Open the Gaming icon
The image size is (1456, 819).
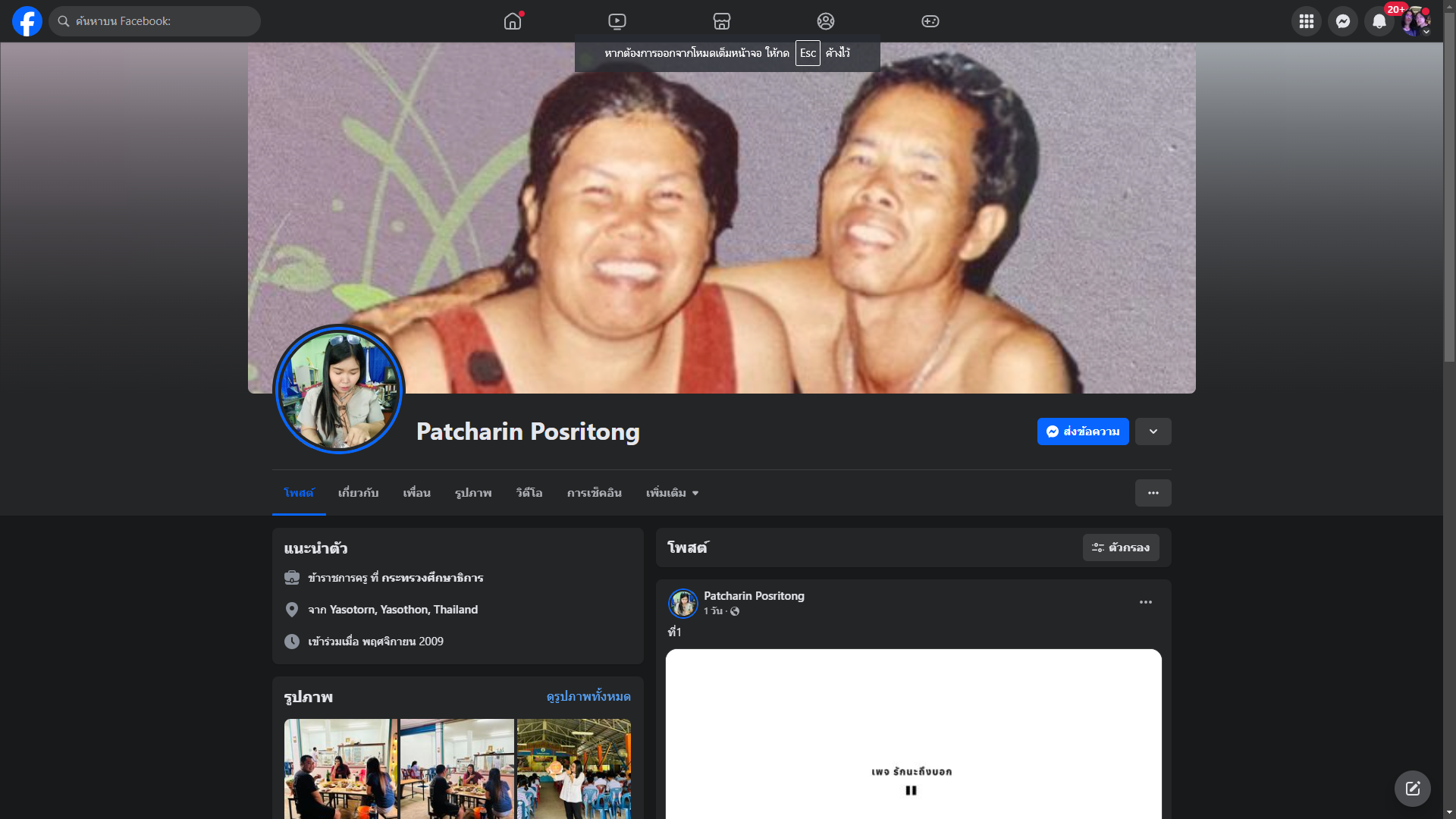point(930,21)
